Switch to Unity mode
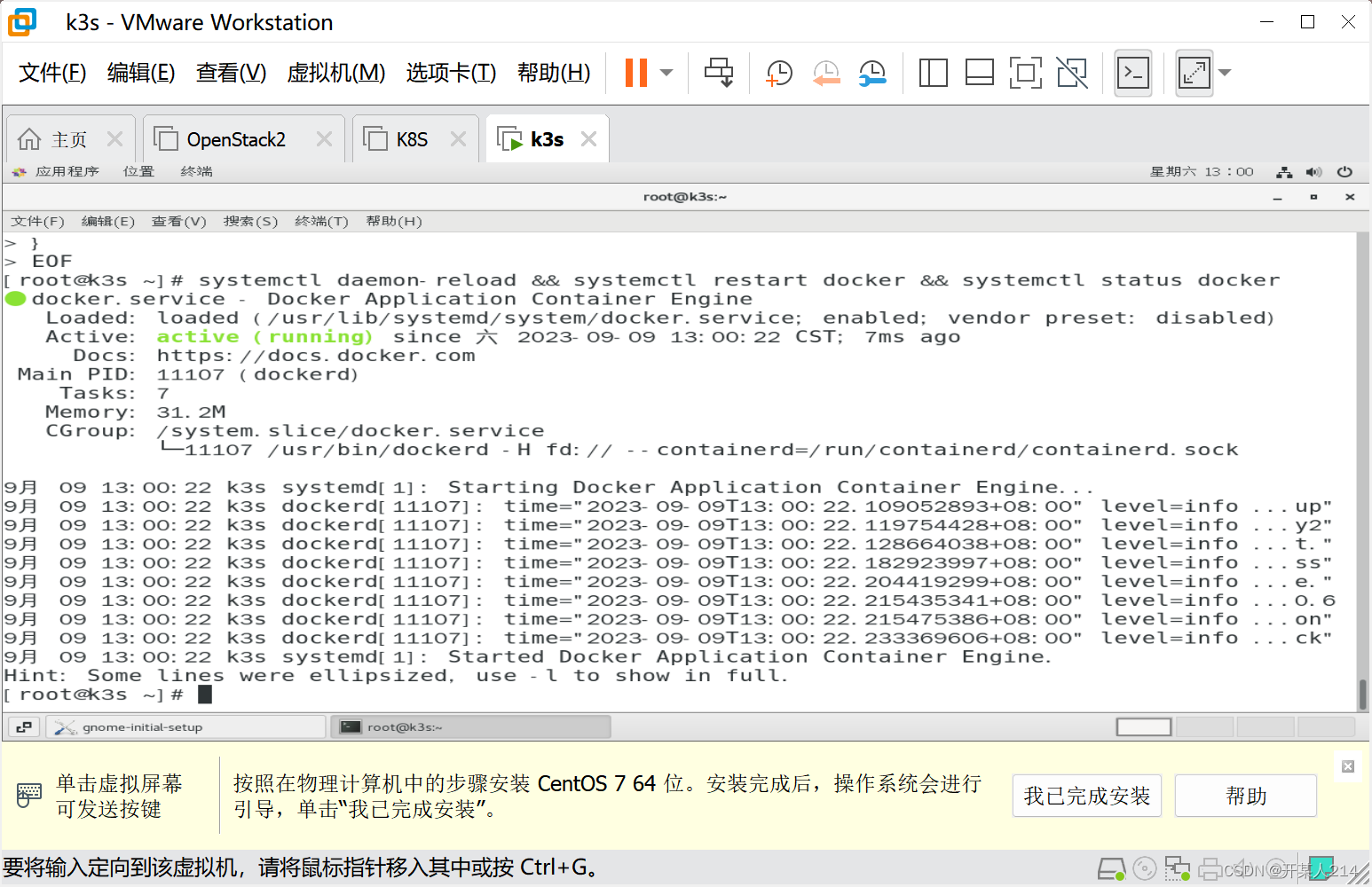 pyautogui.click(x=1072, y=72)
